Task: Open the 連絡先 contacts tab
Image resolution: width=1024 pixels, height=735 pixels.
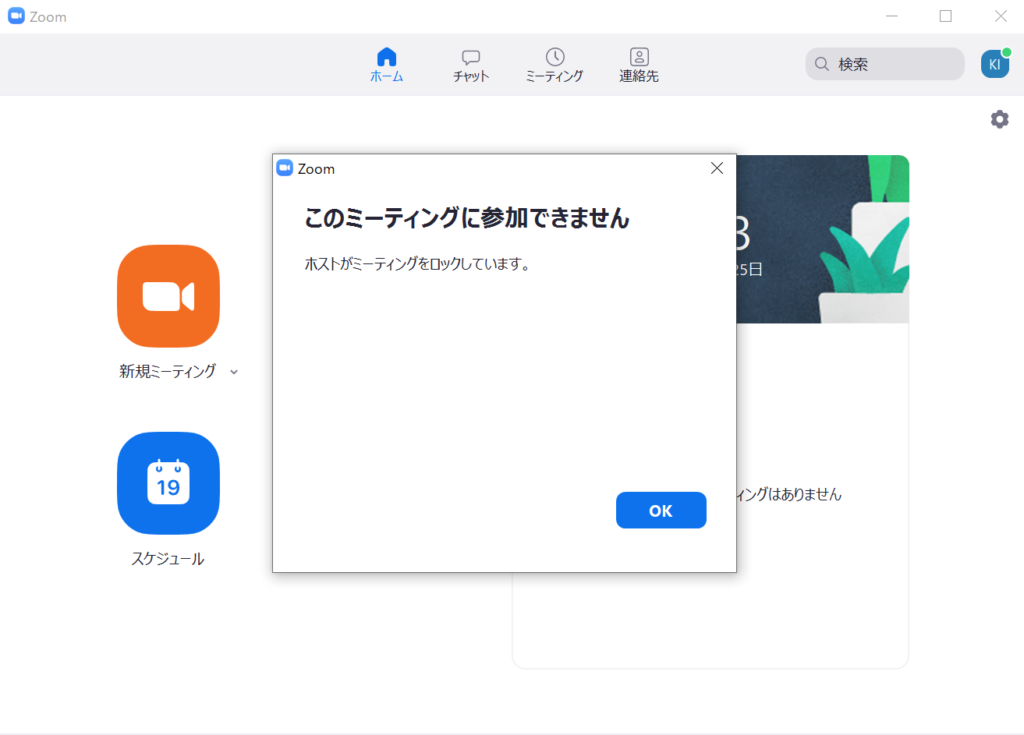Action: 638,58
